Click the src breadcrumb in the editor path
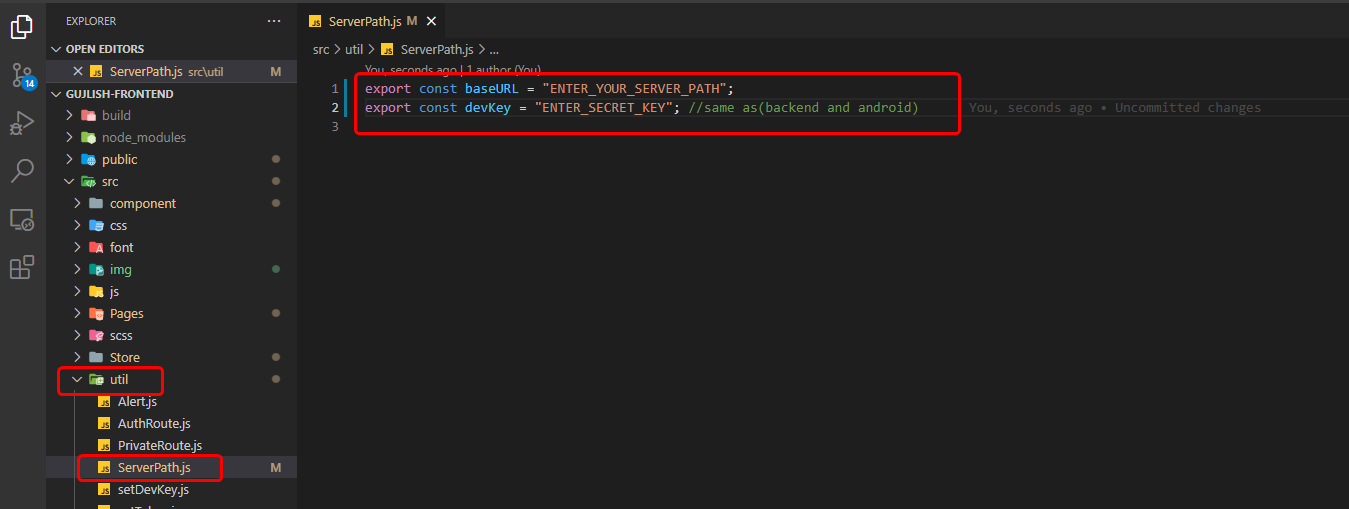The height and width of the screenshot is (509, 1349). (321, 49)
